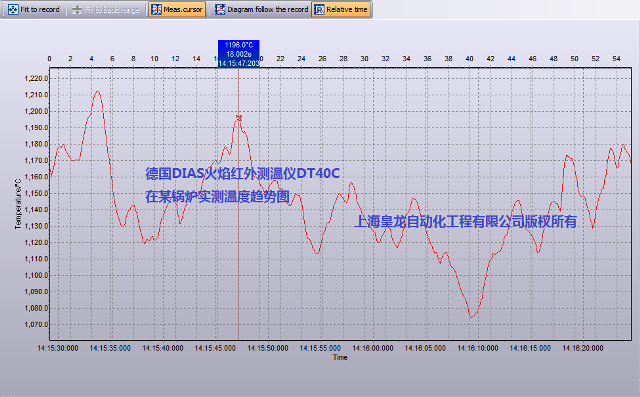Click the relative time tick 40
This screenshot has width=640, height=397.
pyautogui.click(x=469, y=59)
